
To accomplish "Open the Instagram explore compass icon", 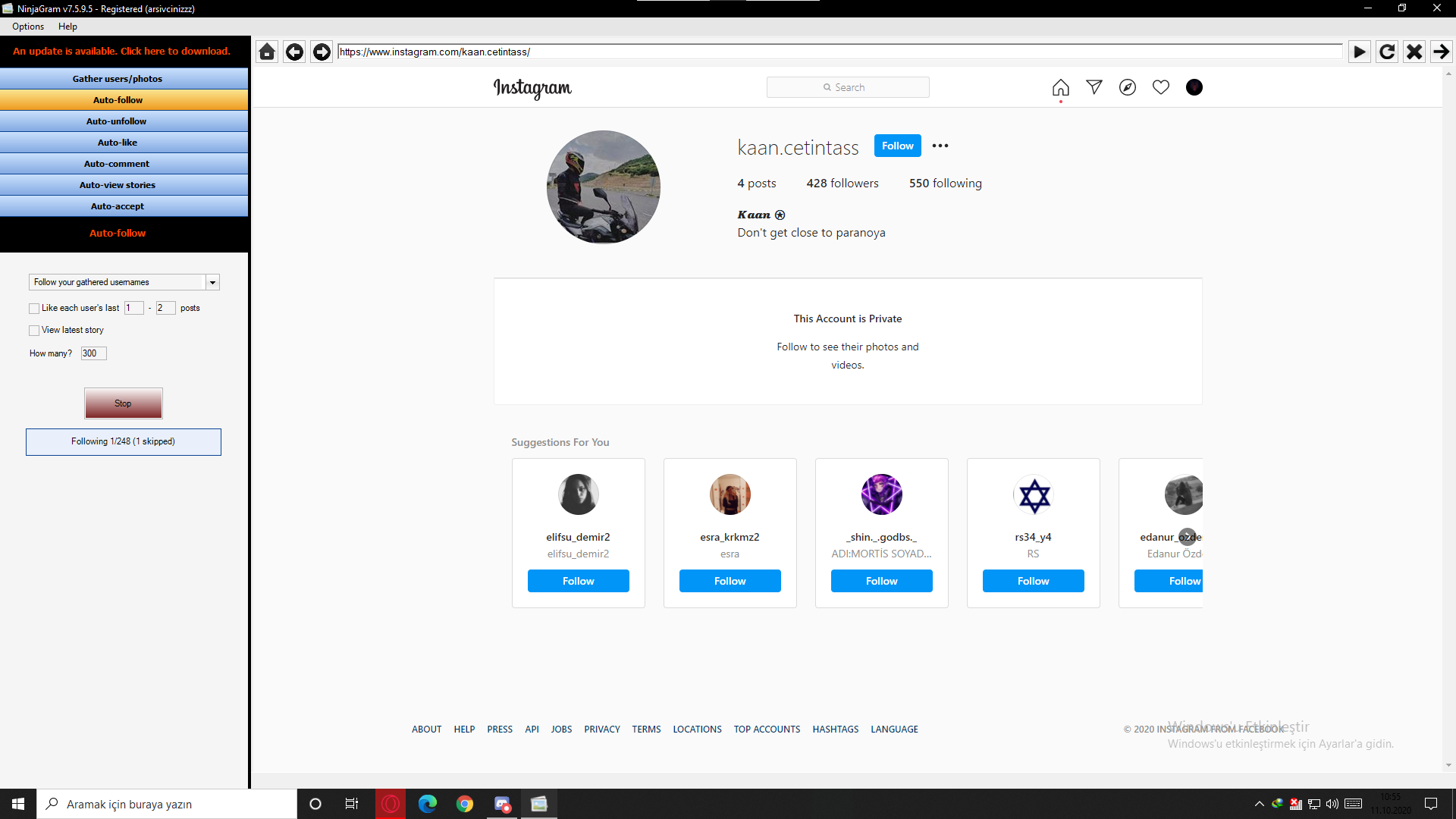I will coord(1127,87).
